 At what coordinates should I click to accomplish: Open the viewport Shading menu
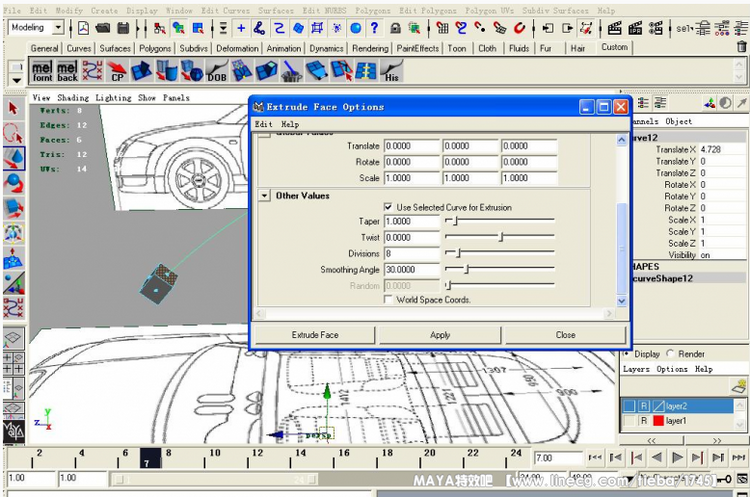73,98
